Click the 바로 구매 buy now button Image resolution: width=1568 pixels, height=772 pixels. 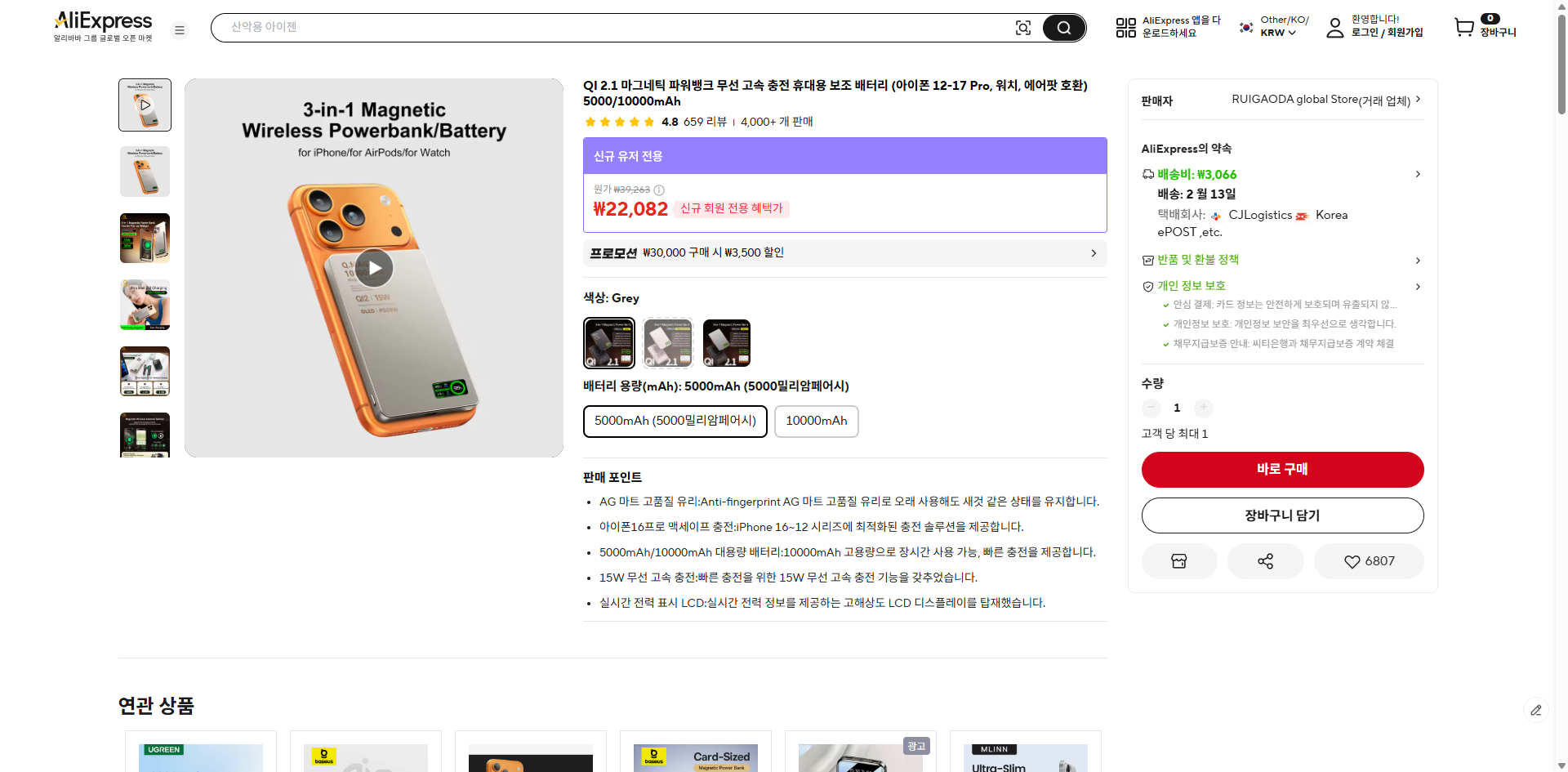(1282, 470)
